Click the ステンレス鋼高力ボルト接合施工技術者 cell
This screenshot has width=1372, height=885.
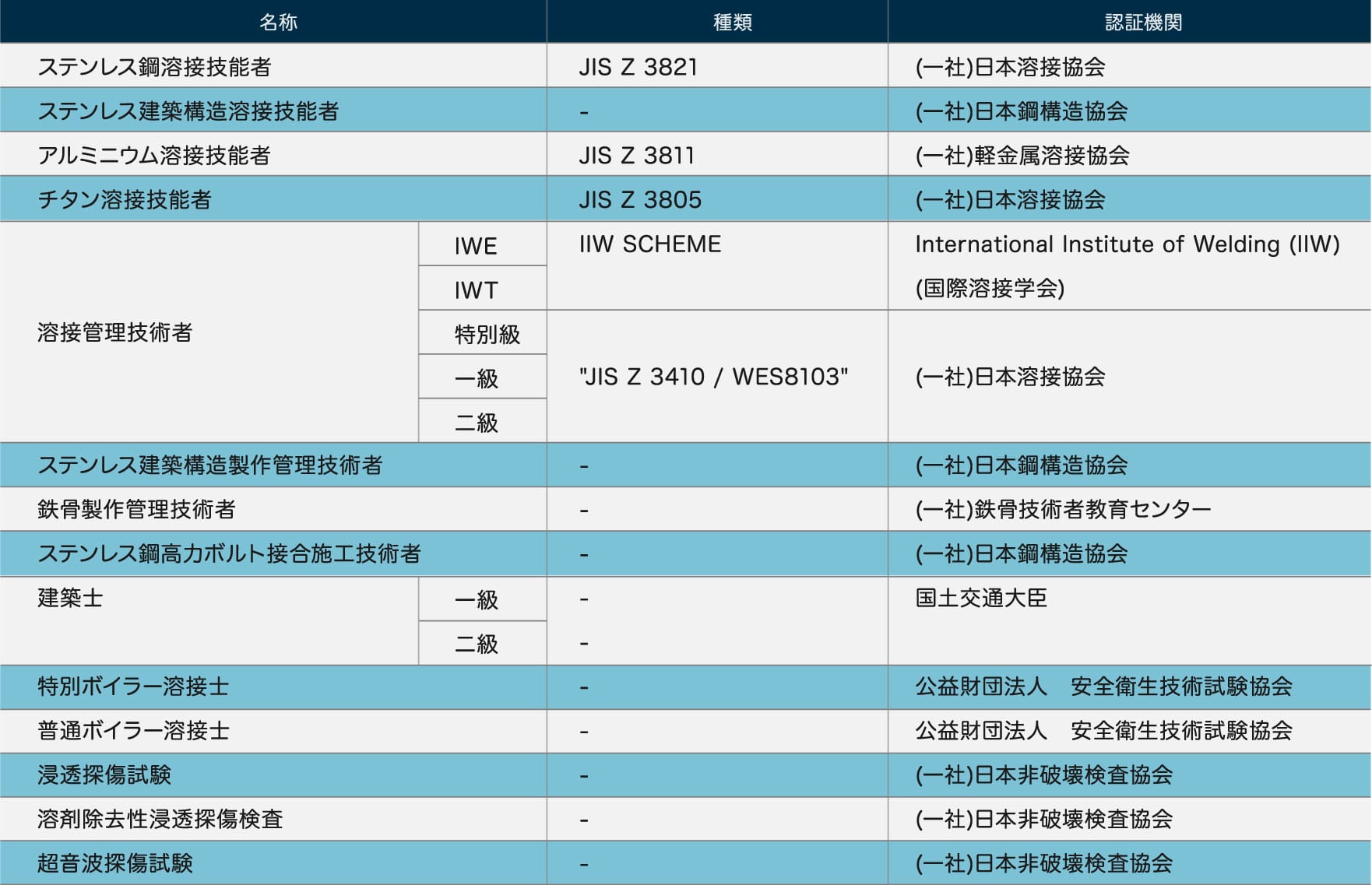point(273,554)
